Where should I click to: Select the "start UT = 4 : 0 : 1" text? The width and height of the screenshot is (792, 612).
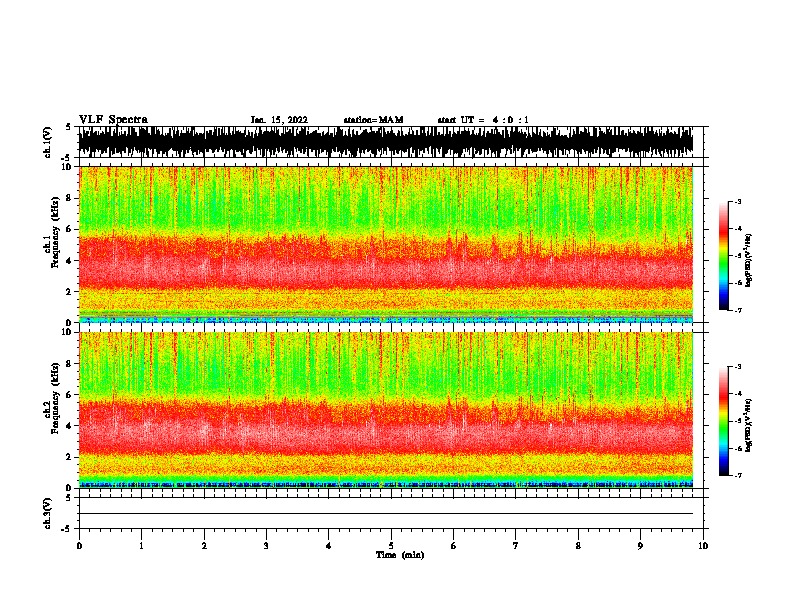[x=483, y=120]
